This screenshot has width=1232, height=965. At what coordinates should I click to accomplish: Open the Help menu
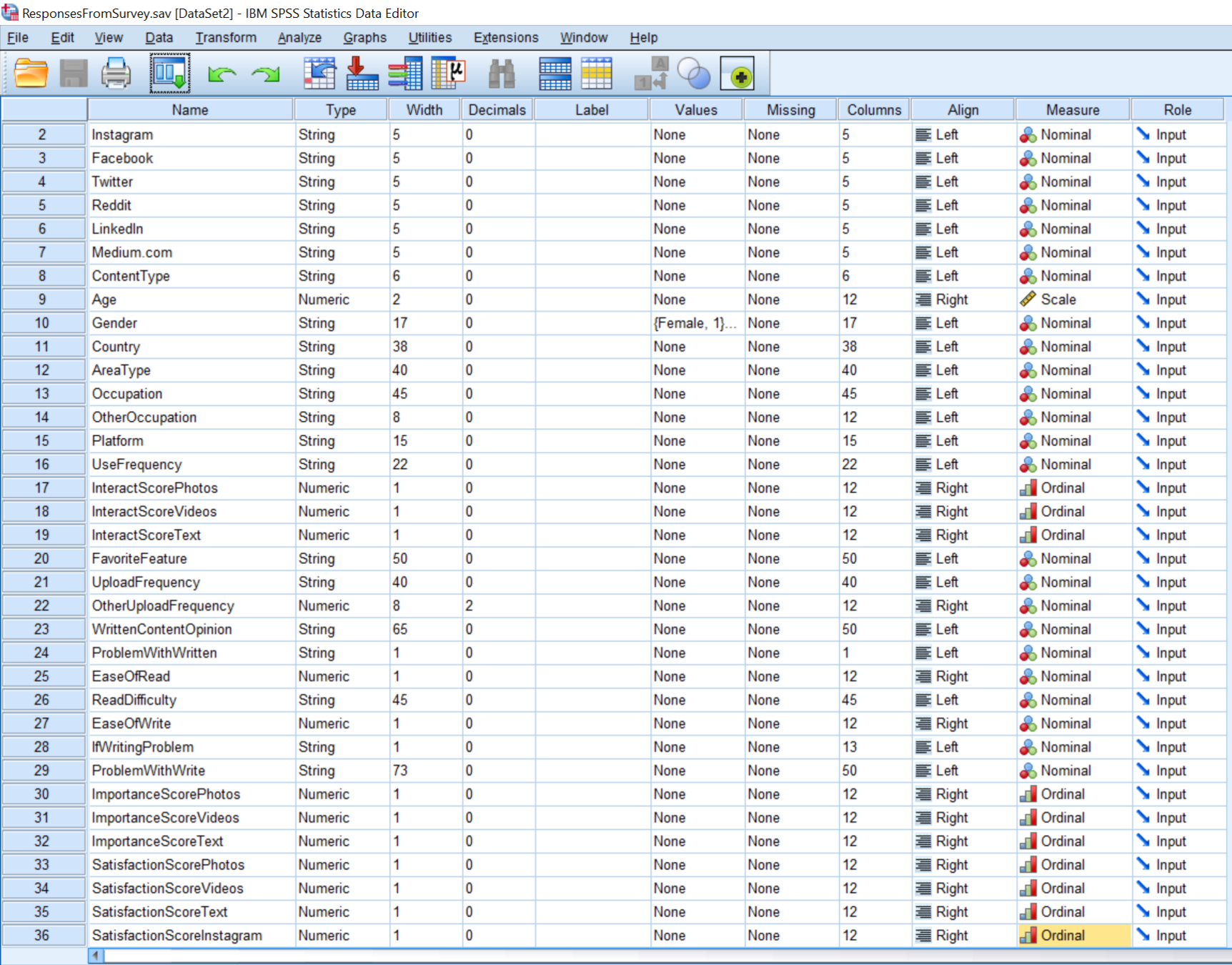click(644, 37)
